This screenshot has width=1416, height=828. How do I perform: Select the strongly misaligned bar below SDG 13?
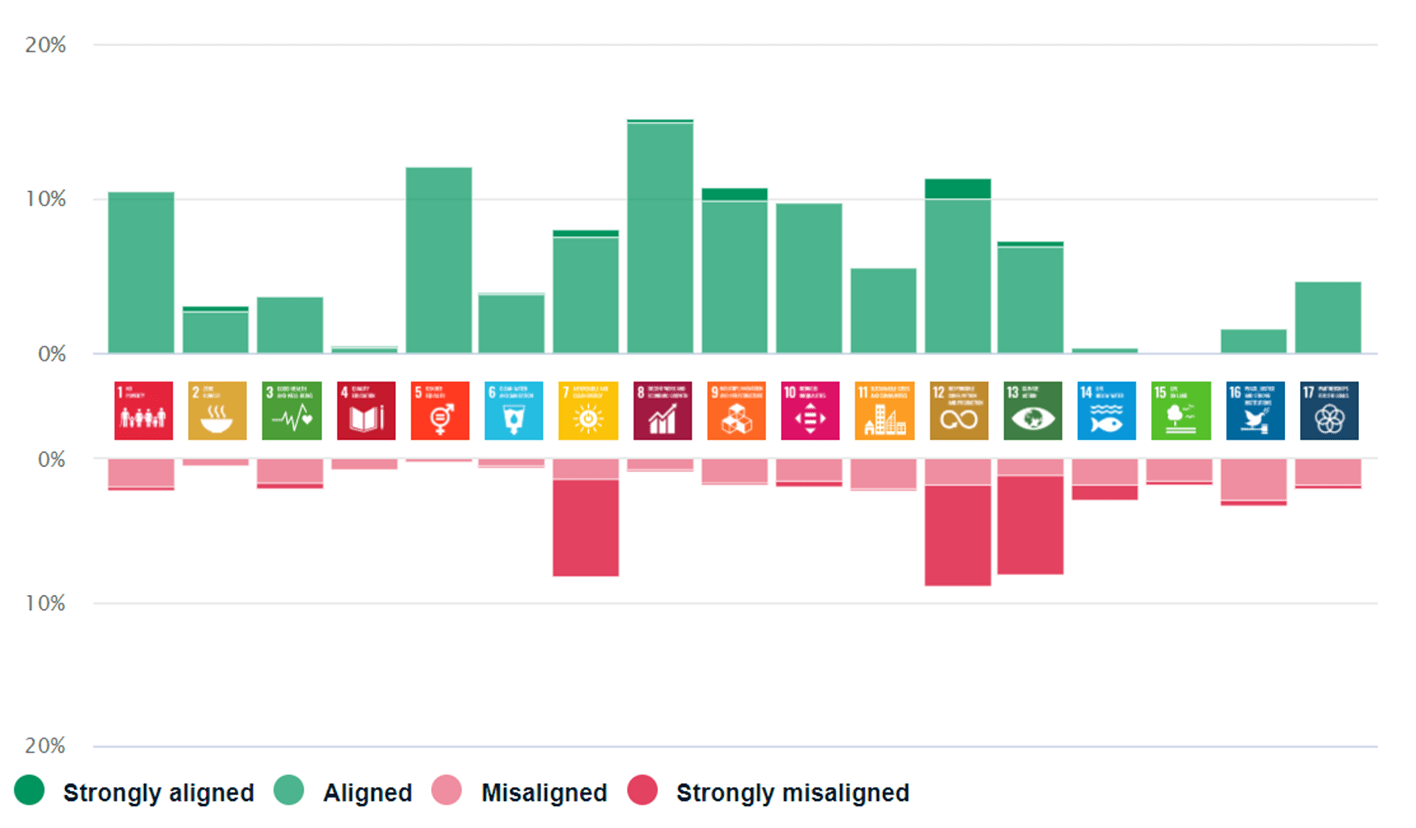tap(1032, 525)
